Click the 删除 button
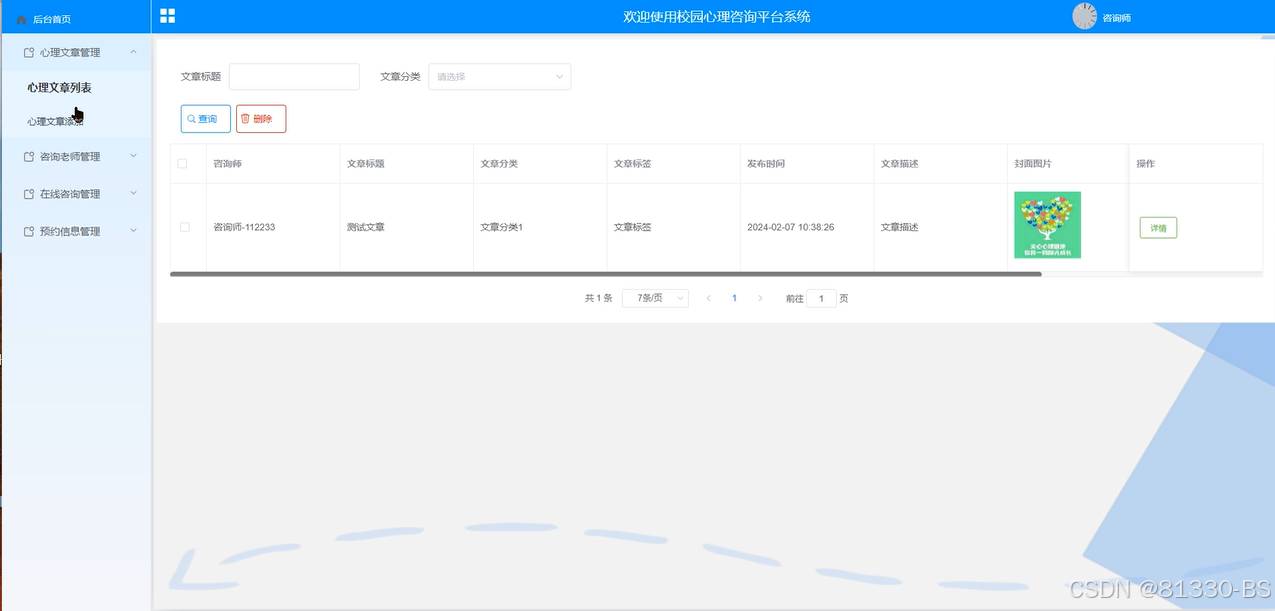Image resolution: width=1275 pixels, height=611 pixels. coord(261,119)
